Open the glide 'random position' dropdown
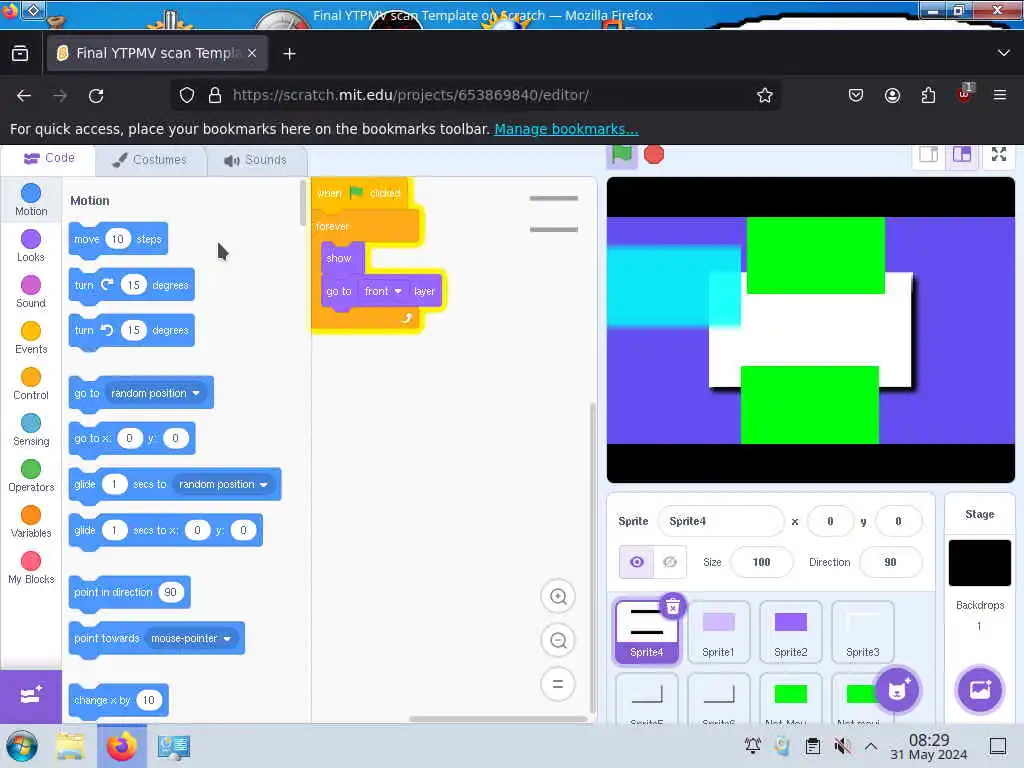Image resolution: width=1024 pixels, height=768 pixels. click(x=223, y=485)
